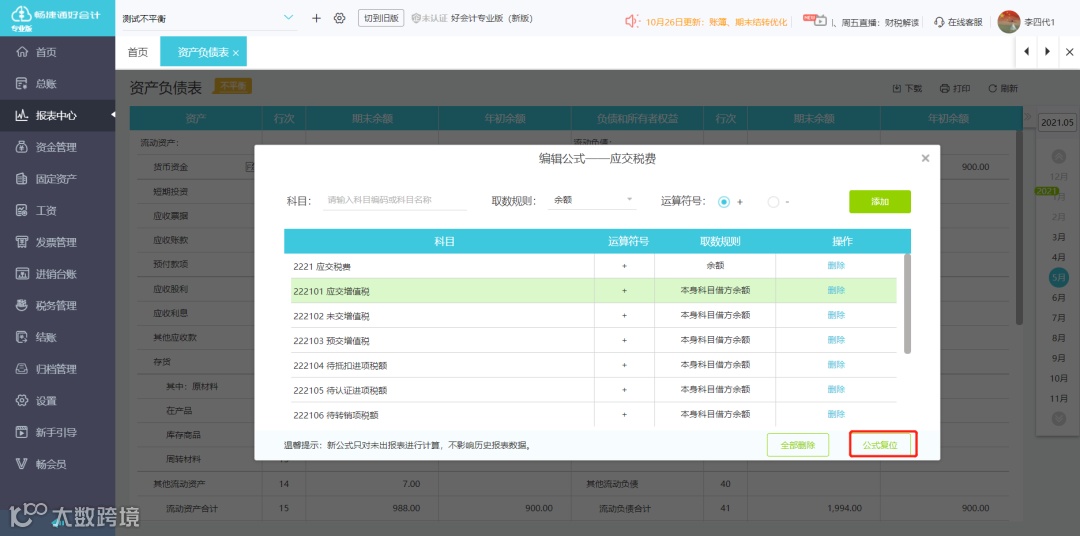Select the minus 运算符号 radio button
Image resolution: width=1080 pixels, height=536 pixels.
point(773,202)
